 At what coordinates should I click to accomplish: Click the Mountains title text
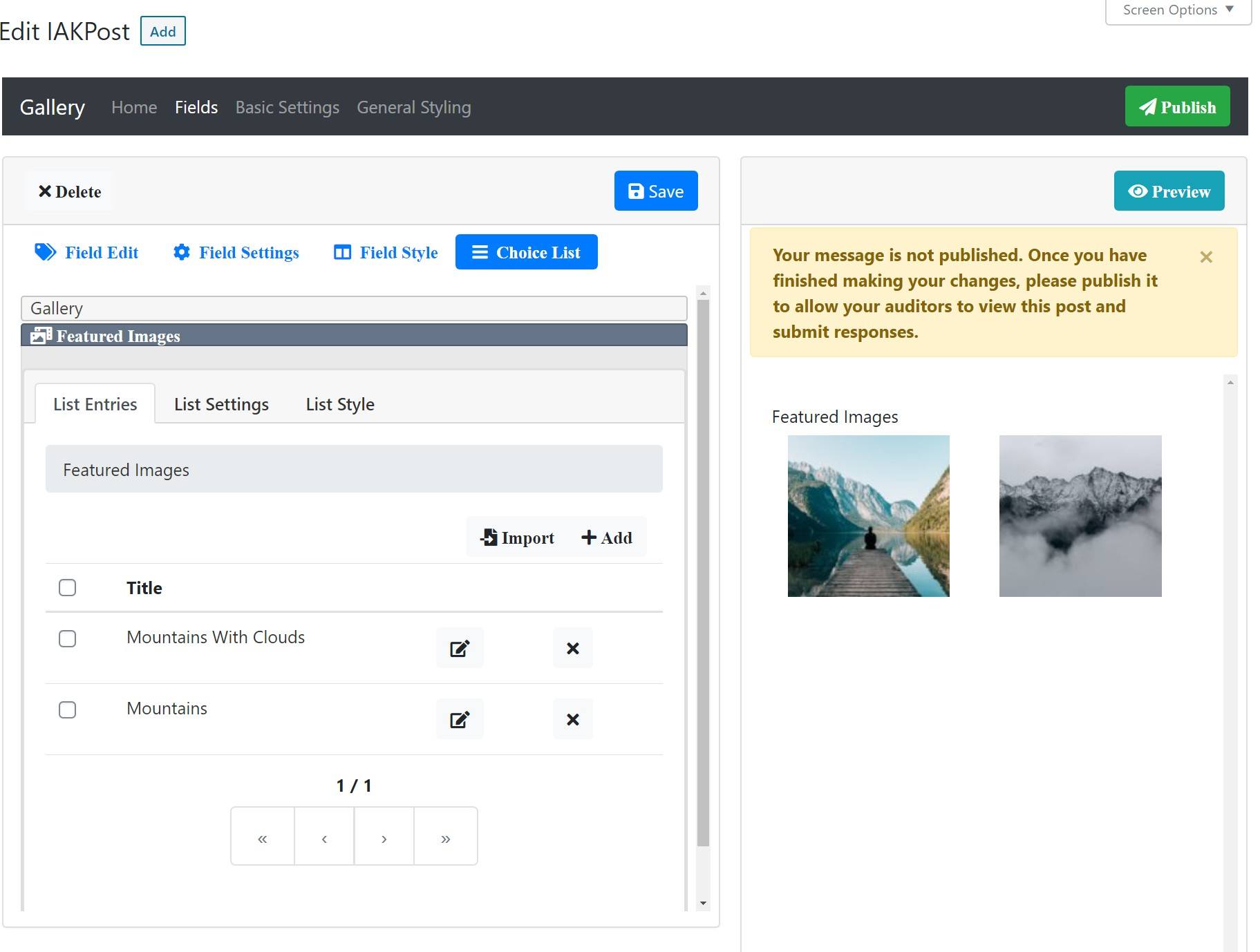point(167,708)
